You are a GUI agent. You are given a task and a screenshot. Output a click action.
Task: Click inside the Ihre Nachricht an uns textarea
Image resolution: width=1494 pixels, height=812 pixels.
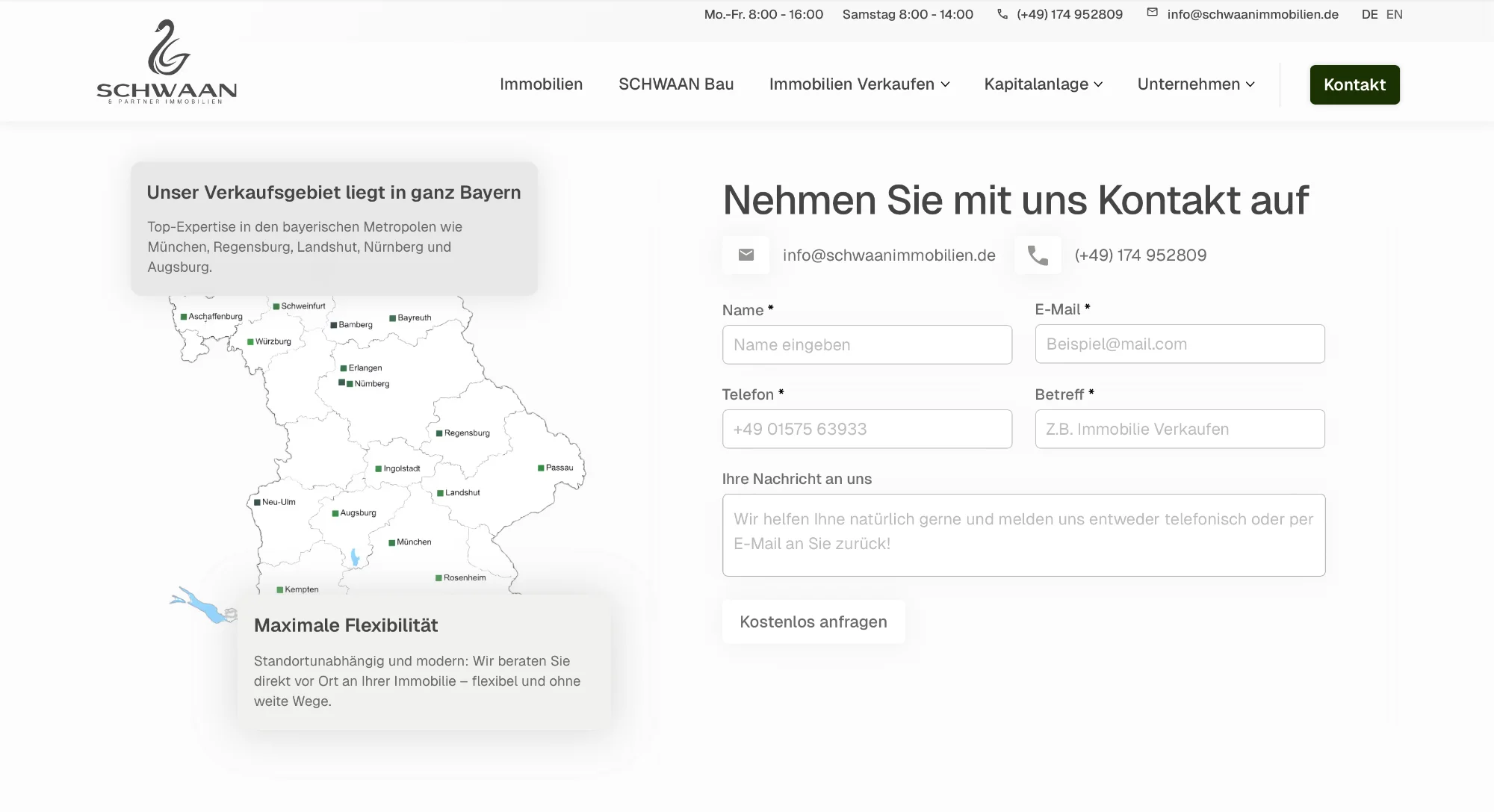[x=1023, y=535]
